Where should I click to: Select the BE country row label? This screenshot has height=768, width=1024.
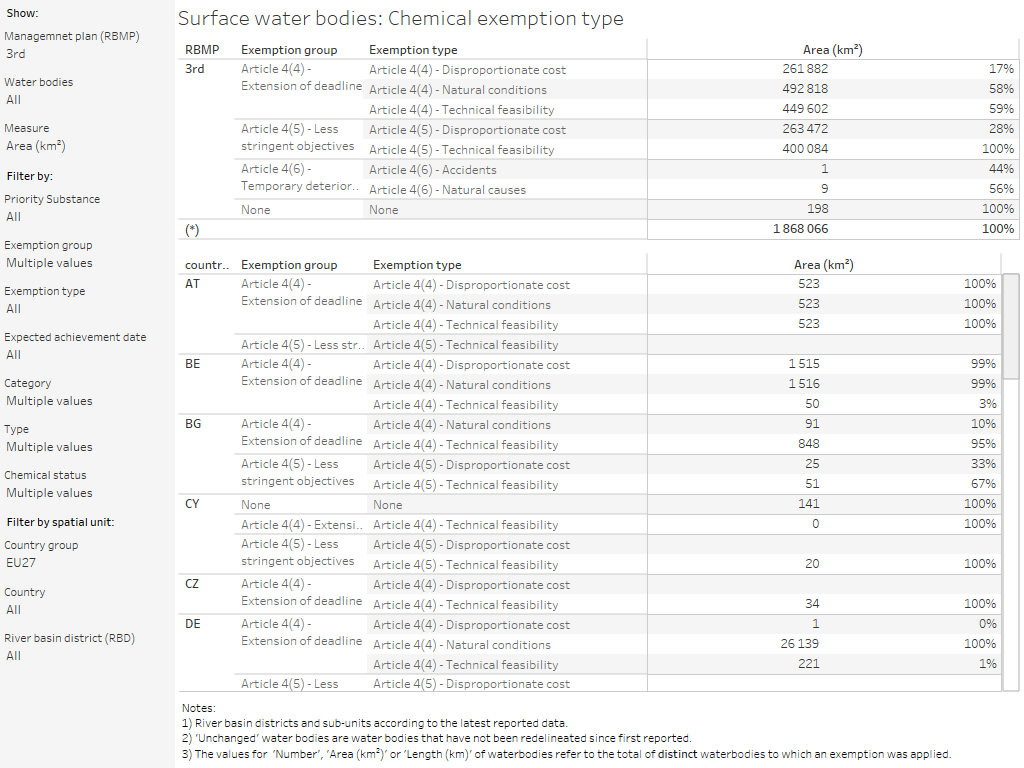click(192, 364)
